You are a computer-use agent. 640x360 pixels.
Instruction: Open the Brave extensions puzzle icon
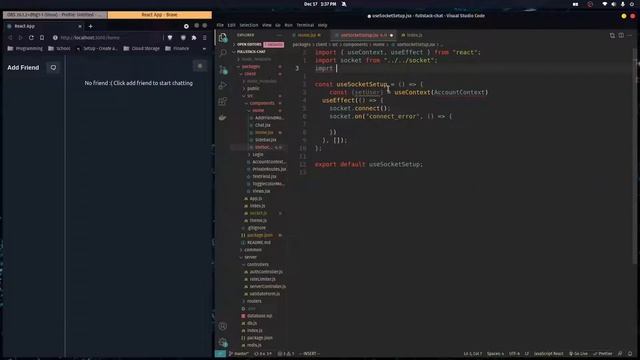pyautogui.click(x=194, y=38)
